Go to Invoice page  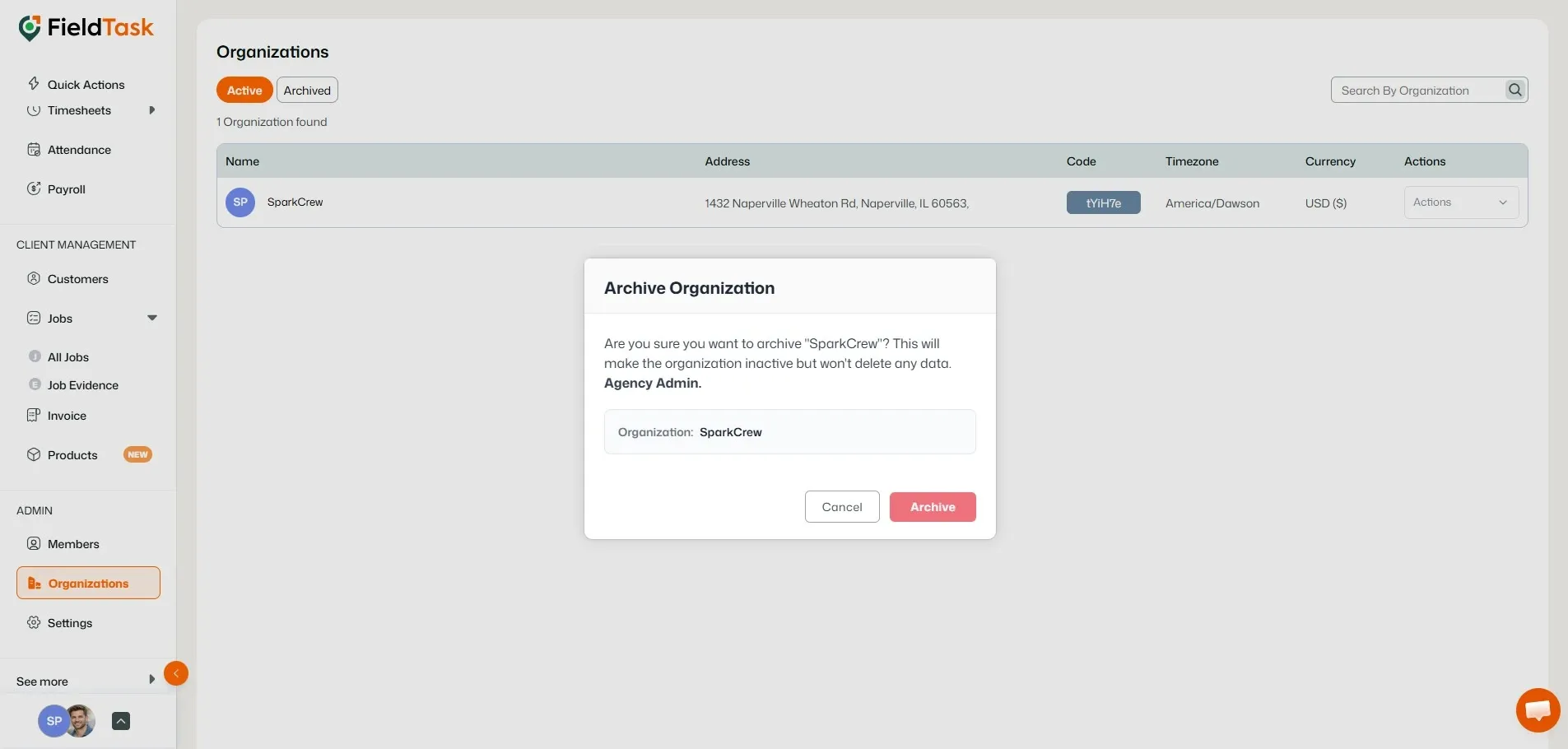[67, 416]
